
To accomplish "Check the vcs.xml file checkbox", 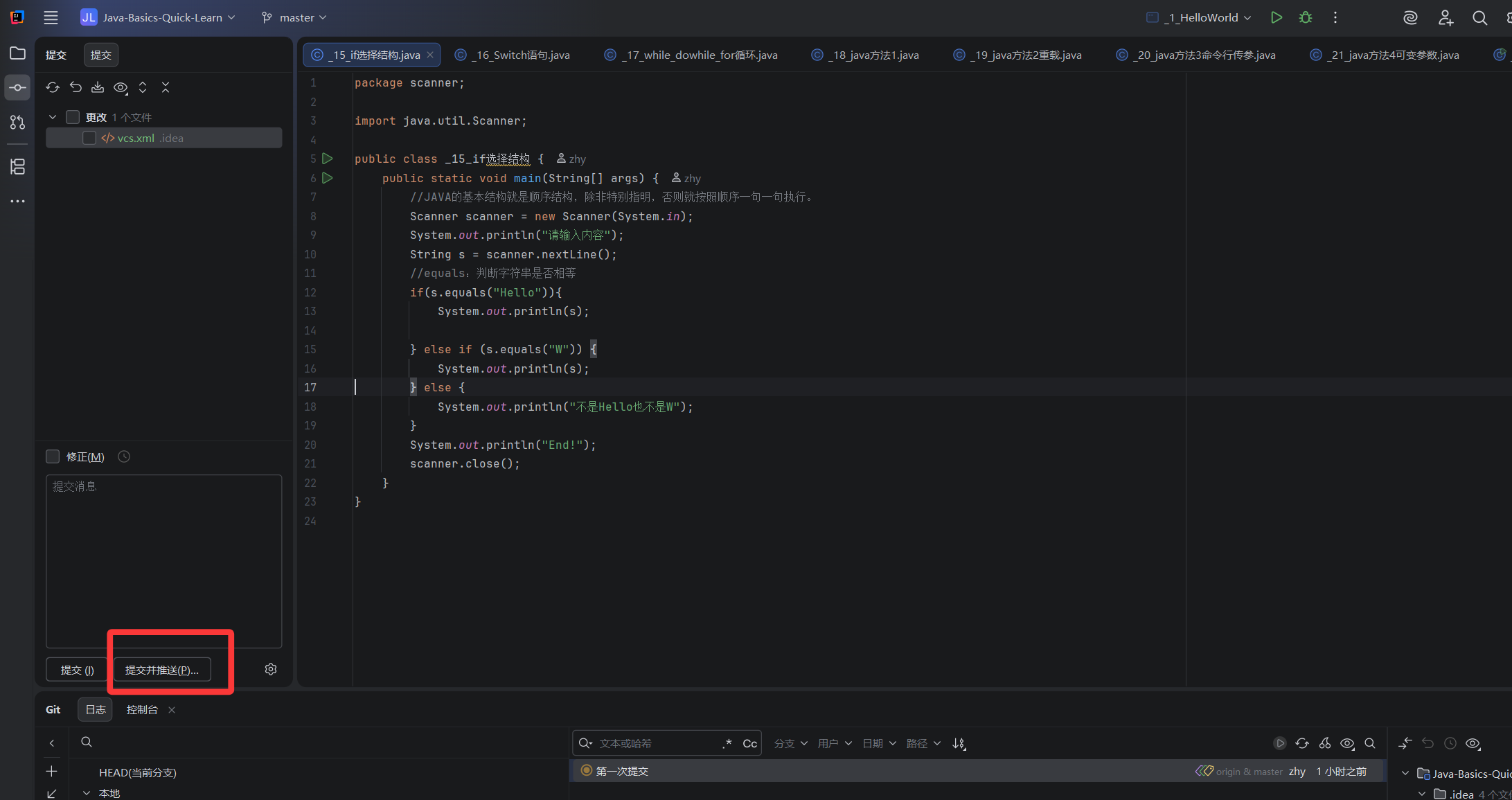I will coord(89,138).
